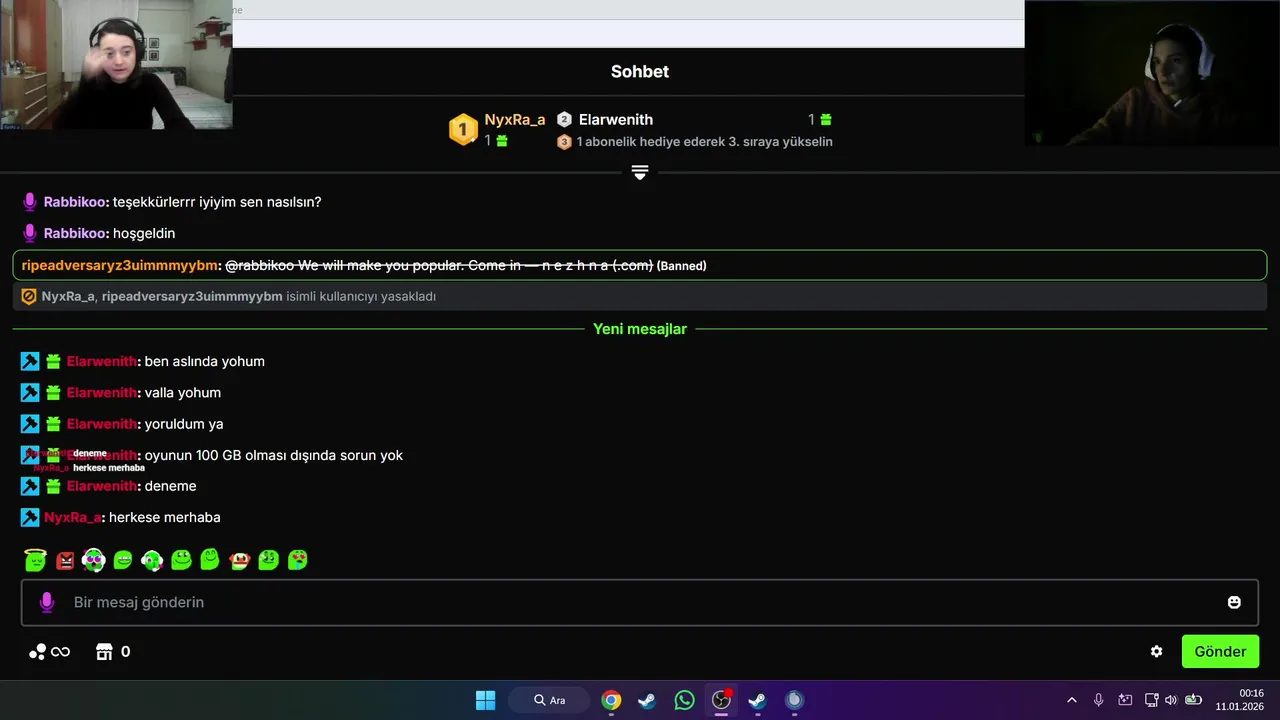Screen dimensions: 1280x720
Task: Click gift badge on 'yoruldum ya' message
Action: click(x=53, y=424)
